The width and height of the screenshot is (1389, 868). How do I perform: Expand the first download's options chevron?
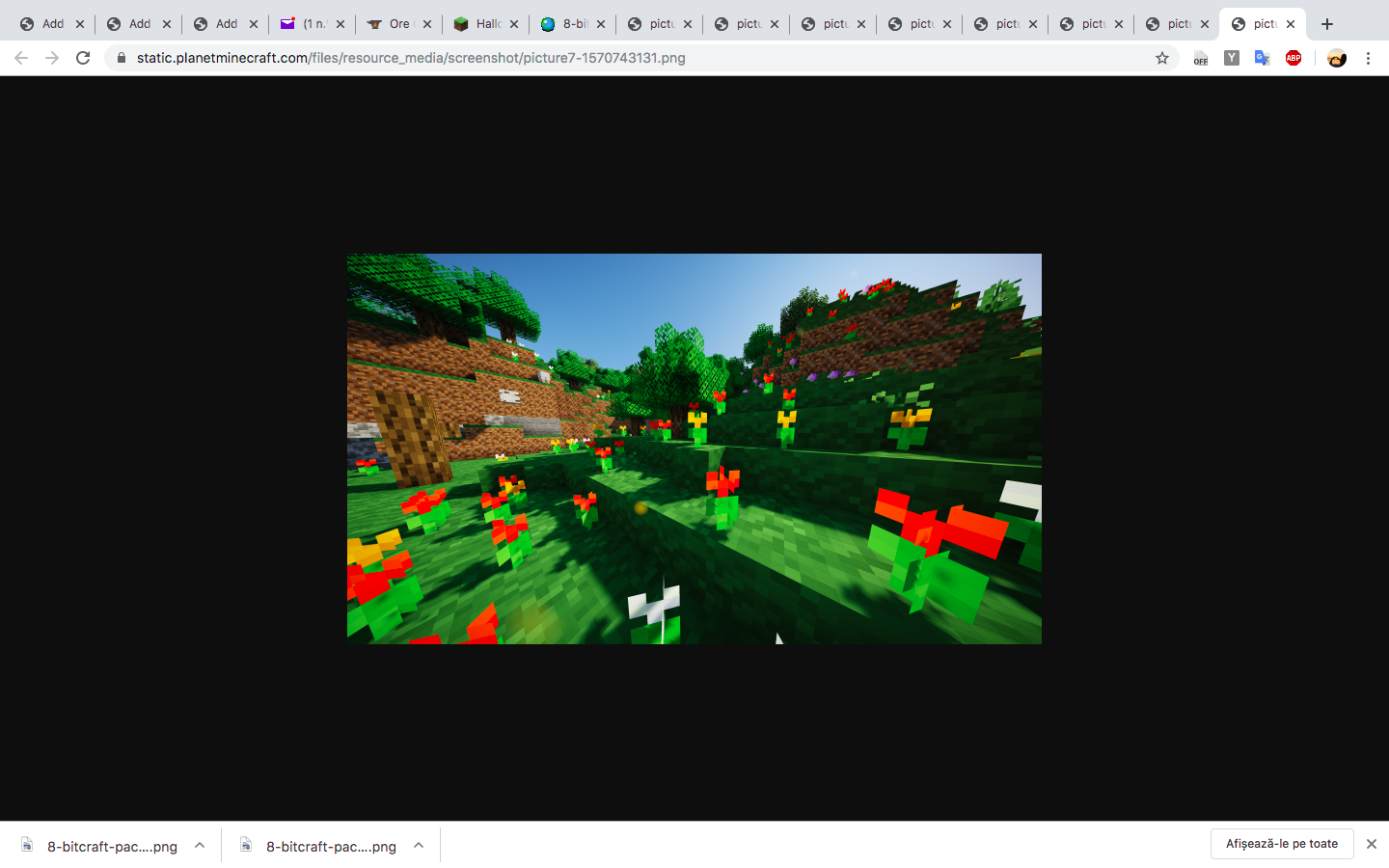tap(200, 845)
